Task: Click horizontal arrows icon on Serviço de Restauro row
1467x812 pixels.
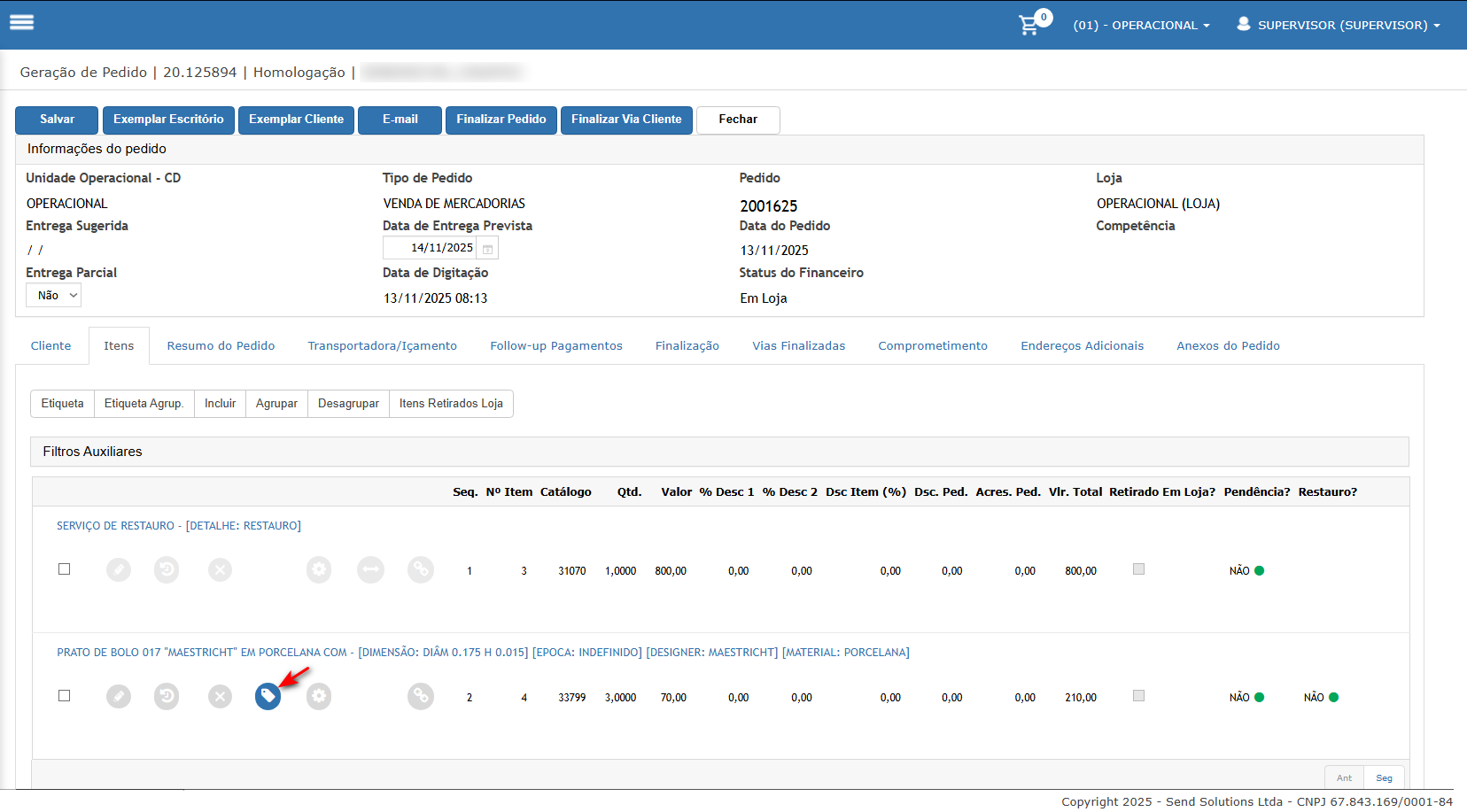Action: click(x=370, y=570)
